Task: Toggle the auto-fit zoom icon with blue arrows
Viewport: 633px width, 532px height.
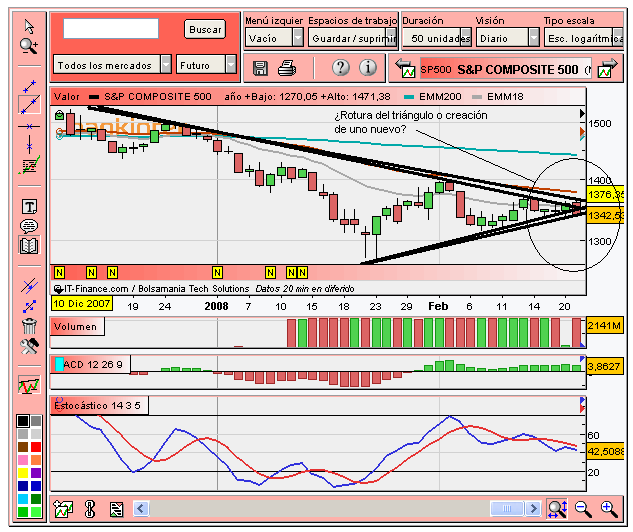Action: (x=557, y=509)
